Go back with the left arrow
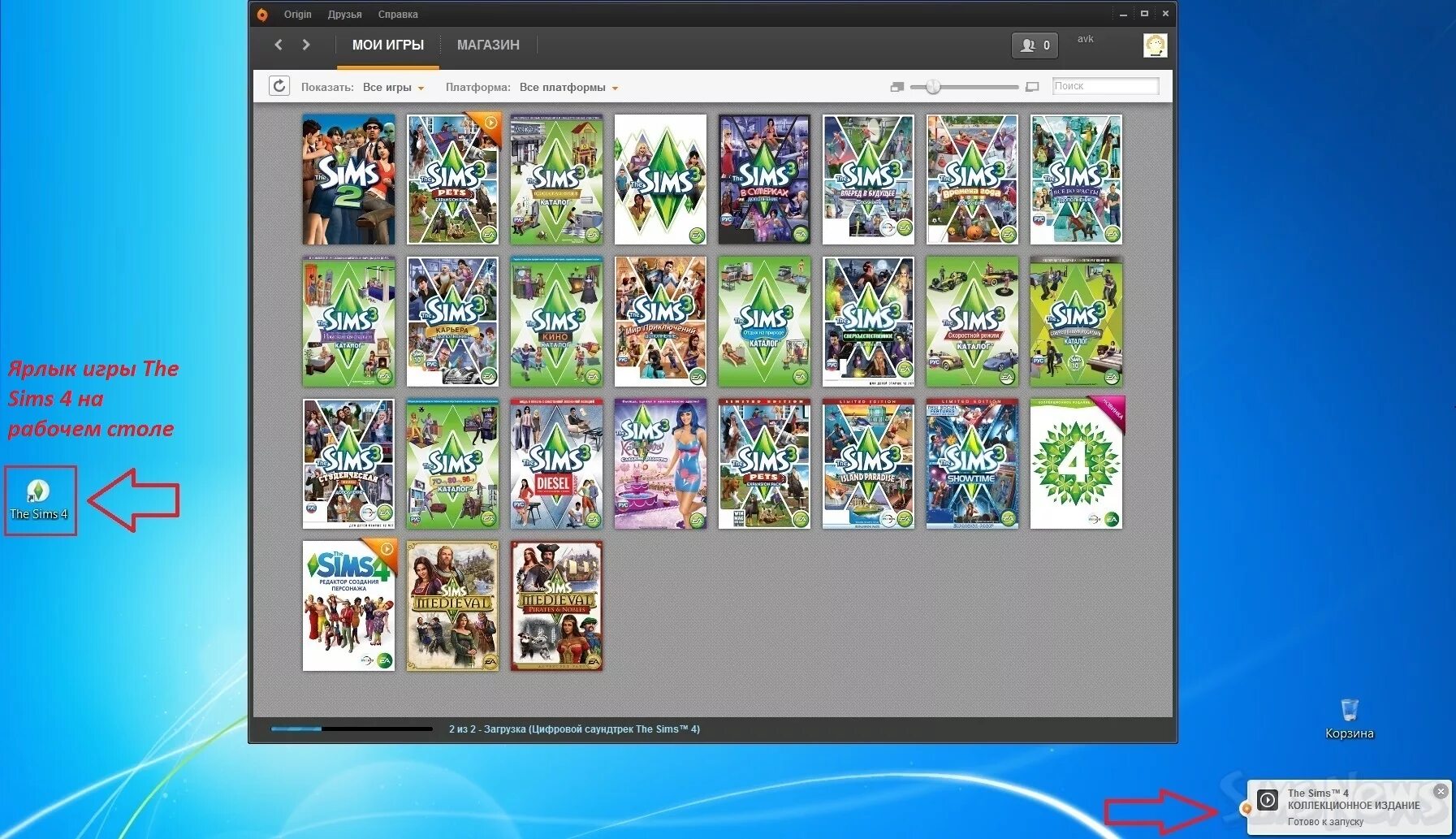Screen dimensions: 1456x839 279,45
